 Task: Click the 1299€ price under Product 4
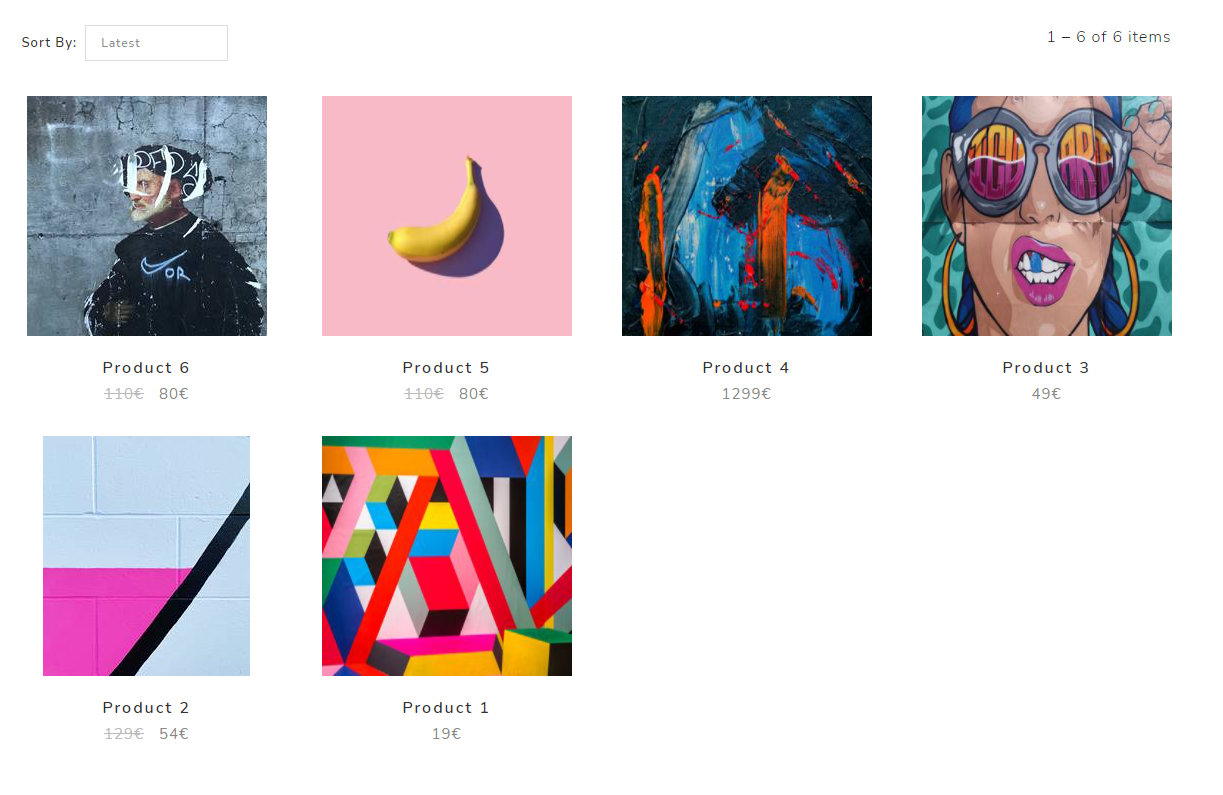point(746,394)
